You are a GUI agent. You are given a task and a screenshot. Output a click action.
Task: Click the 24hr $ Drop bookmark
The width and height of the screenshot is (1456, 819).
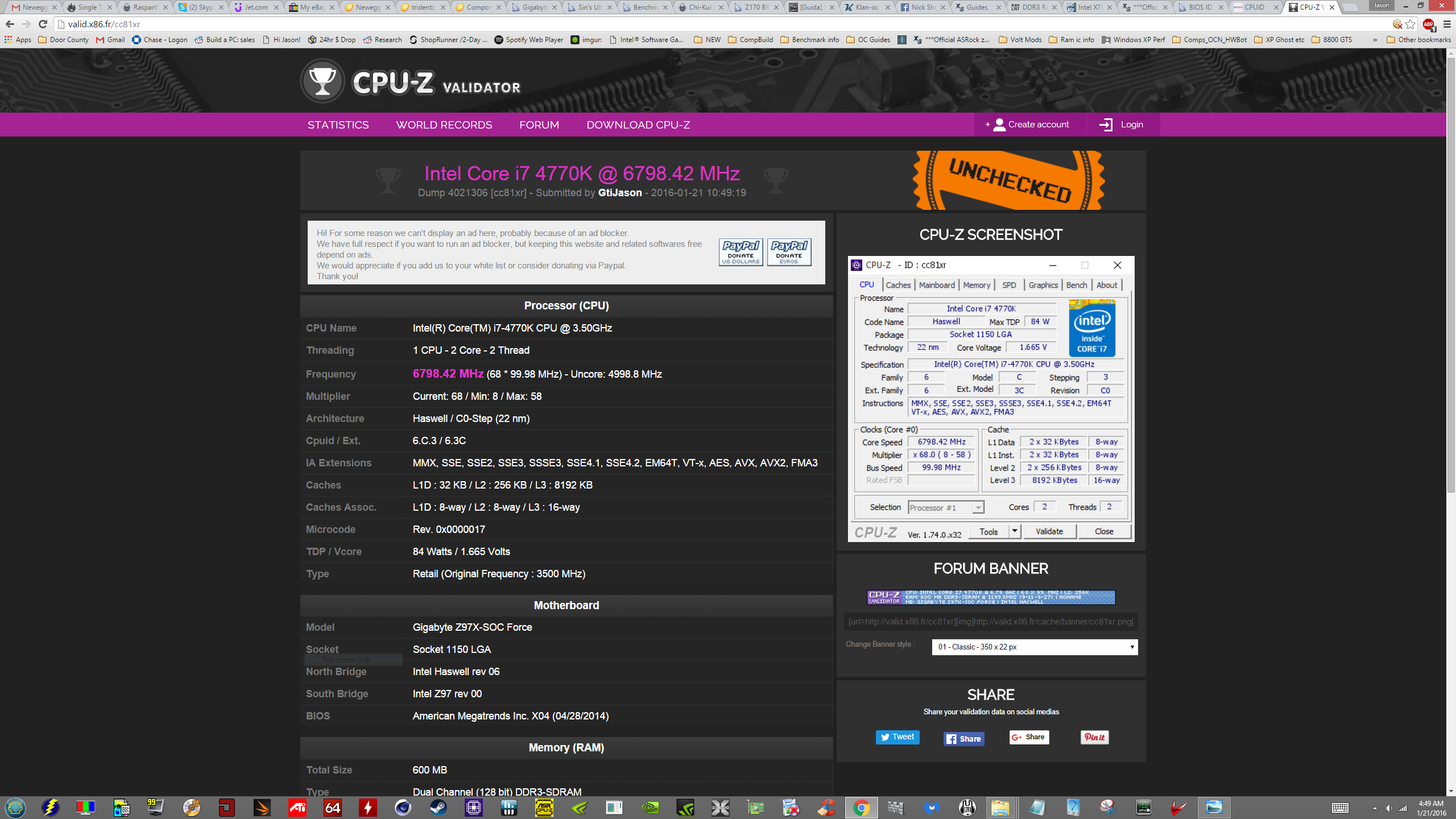[x=332, y=39]
